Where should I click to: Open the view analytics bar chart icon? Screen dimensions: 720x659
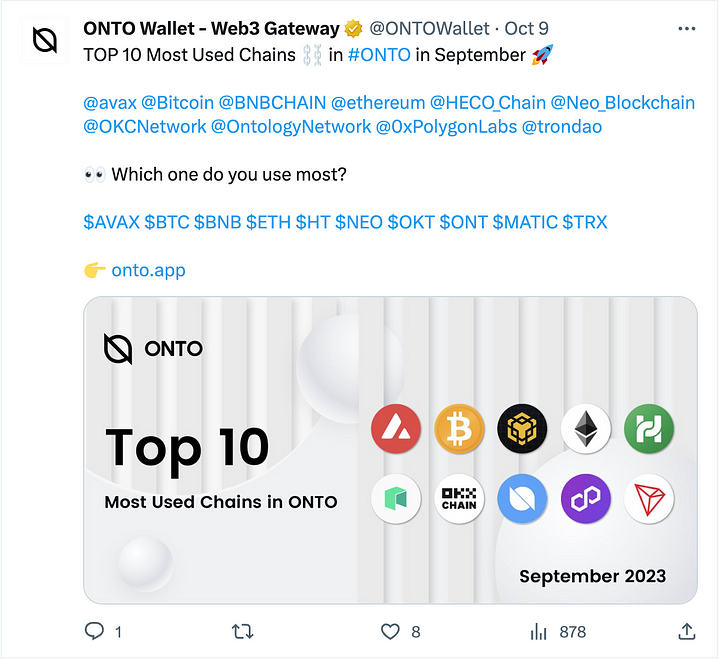tap(538, 632)
